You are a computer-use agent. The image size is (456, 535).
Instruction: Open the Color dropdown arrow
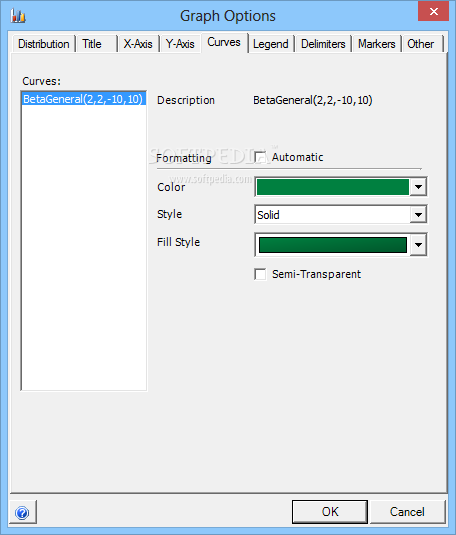click(418, 187)
